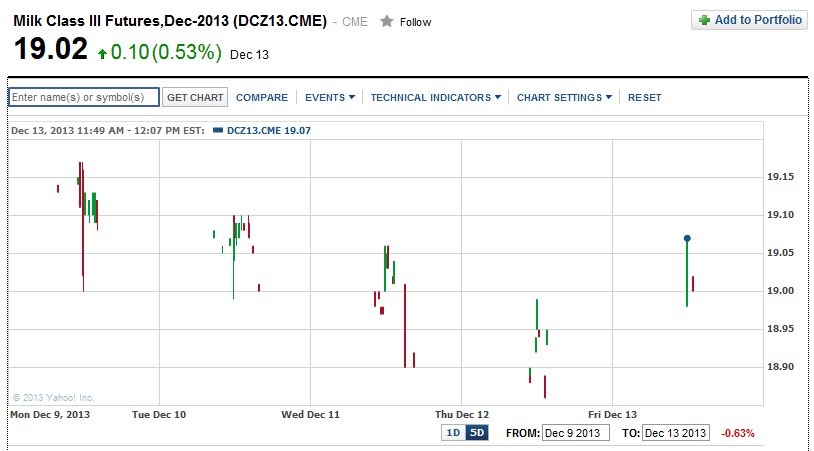Screen dimensions: 814x451
Task: Click the blue data point marker on Dec 13
Action: 687,238
